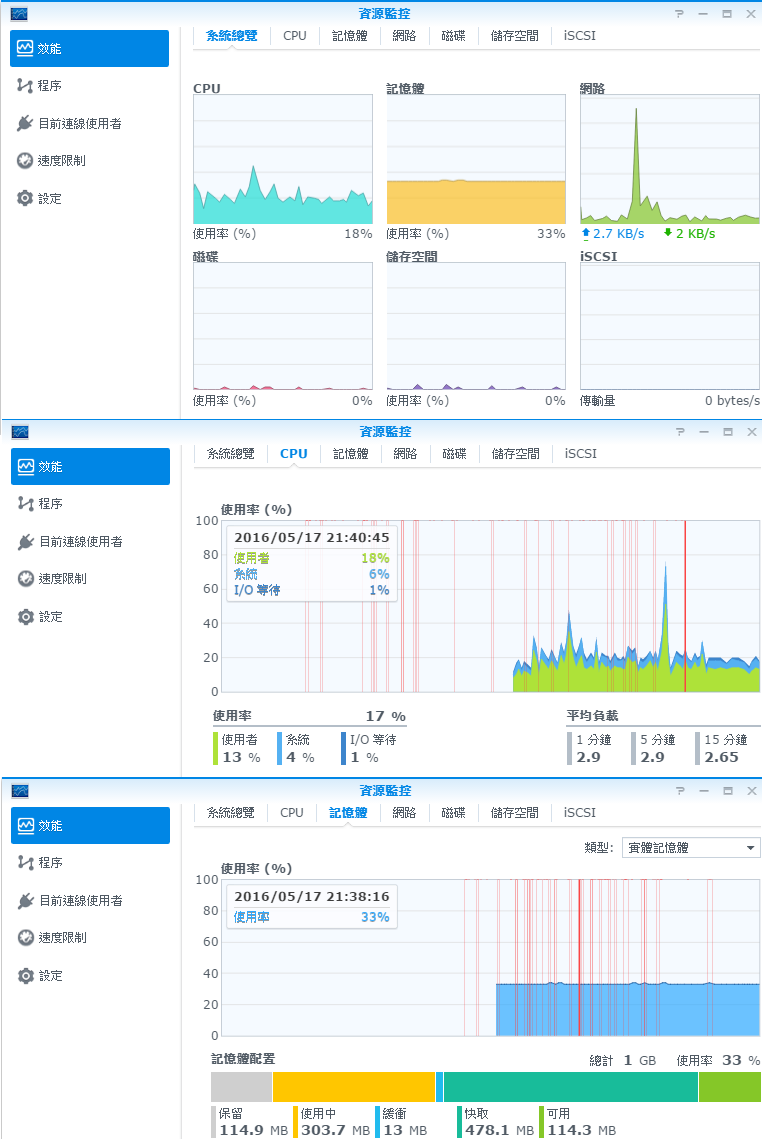Switch to 記憶體 tab in overview window
The image size is (762, 1139).
click(x=349, y=36)
